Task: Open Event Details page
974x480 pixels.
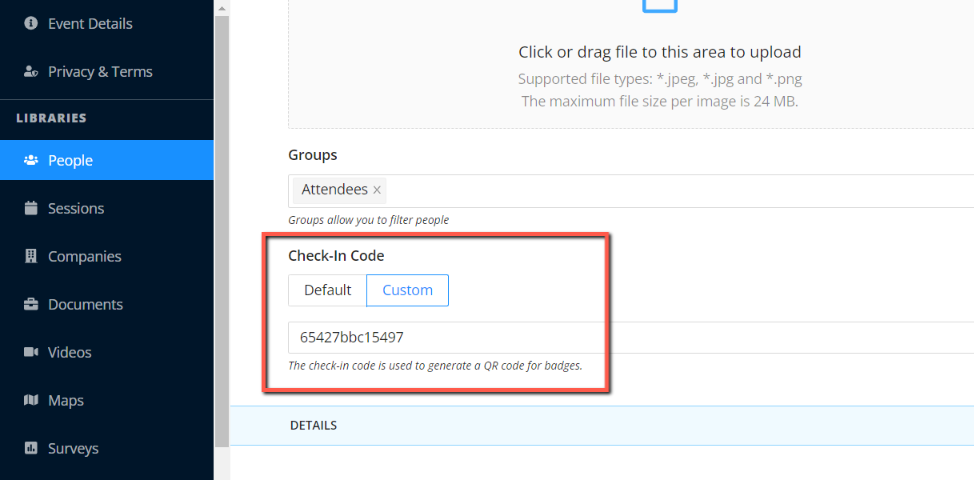Action: click(x=90, y=24)
